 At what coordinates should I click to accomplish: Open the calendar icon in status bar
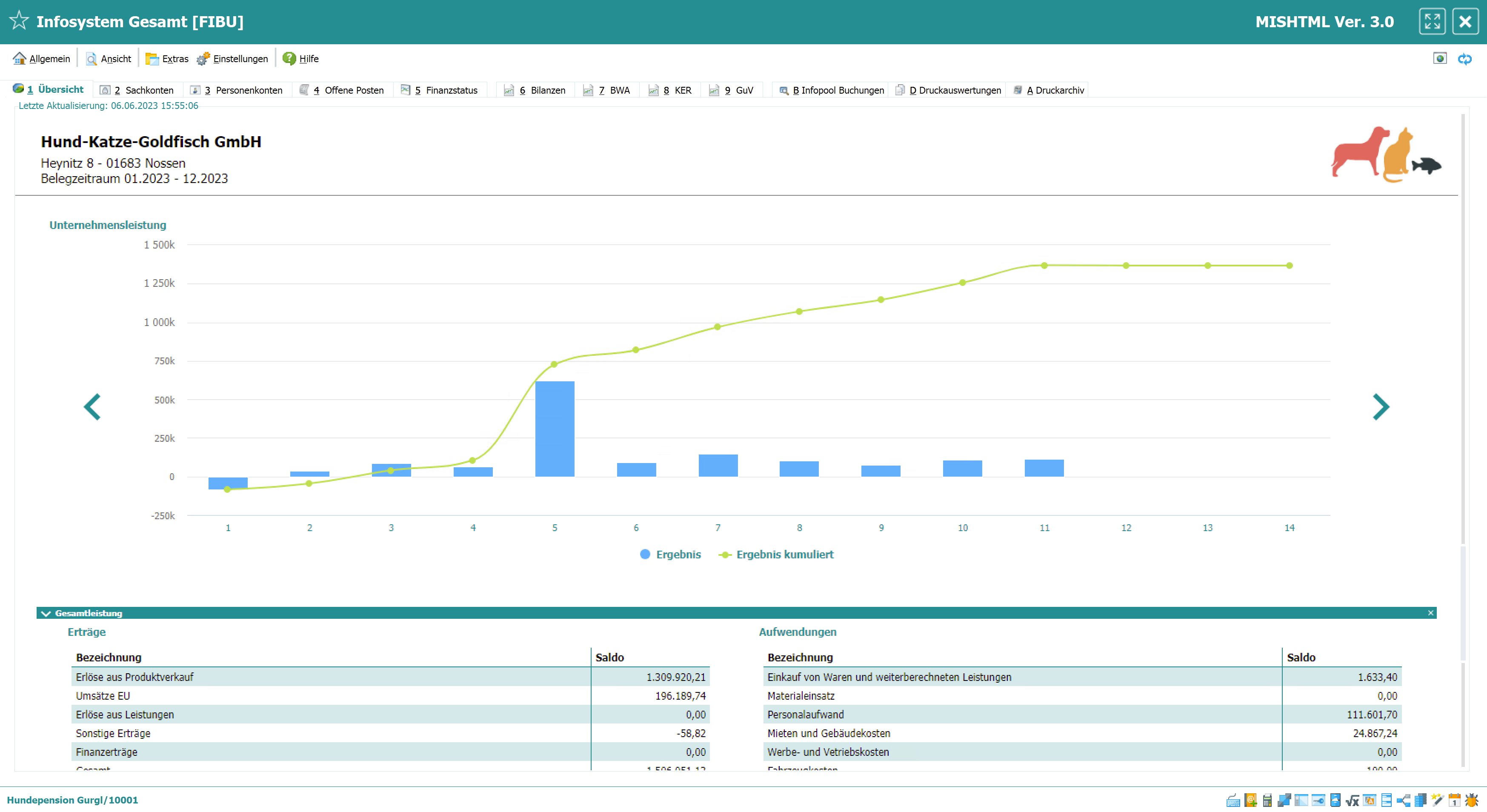1455,801
